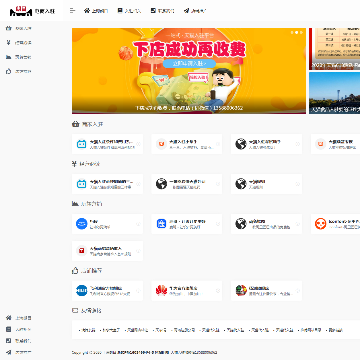The width and height of the screenshot is (360, 360).
Task: Toggle the hamburger menu icon in the header
Action: click(72, 10)
